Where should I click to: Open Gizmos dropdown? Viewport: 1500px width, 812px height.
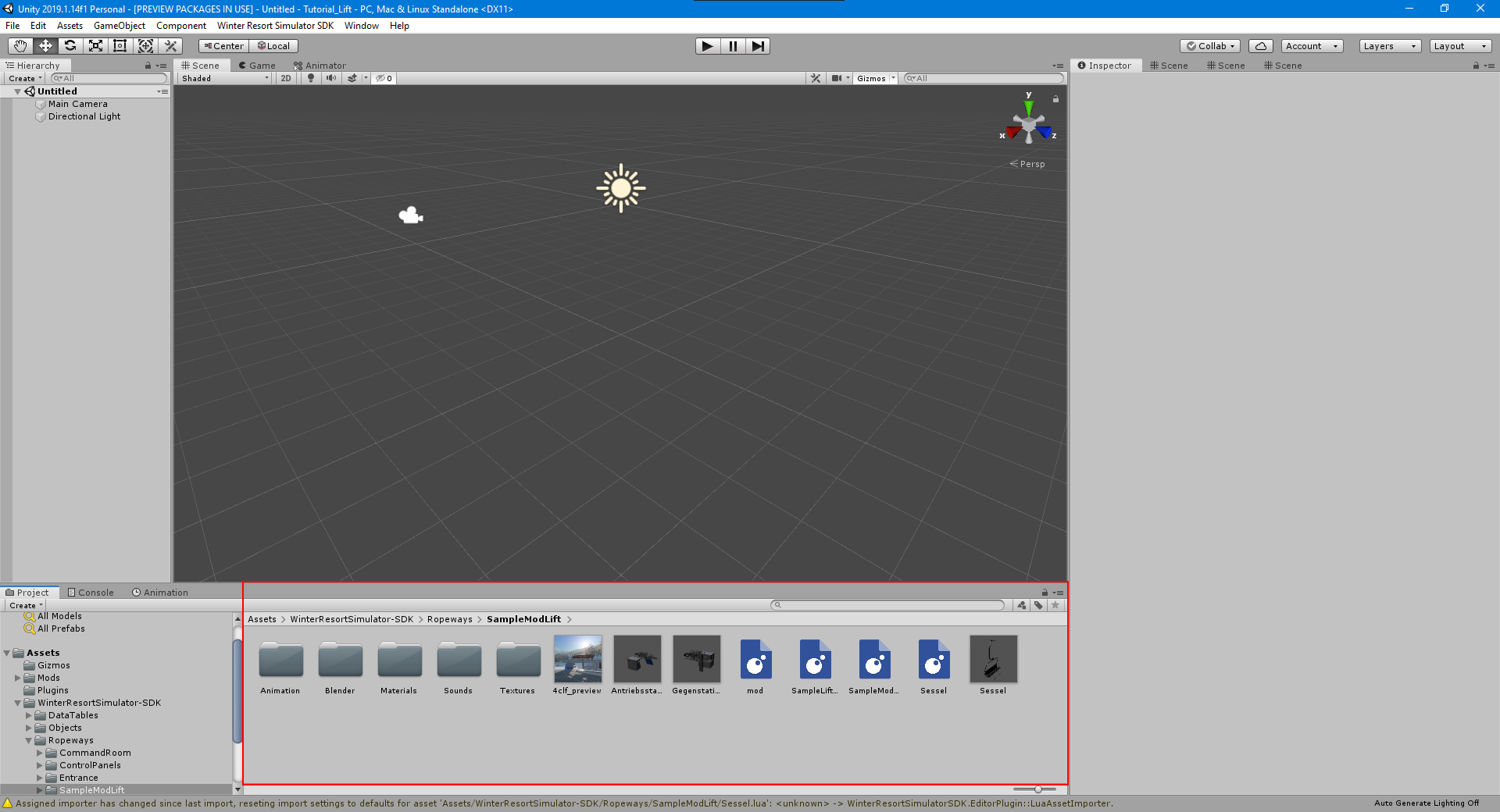[876, 78]
